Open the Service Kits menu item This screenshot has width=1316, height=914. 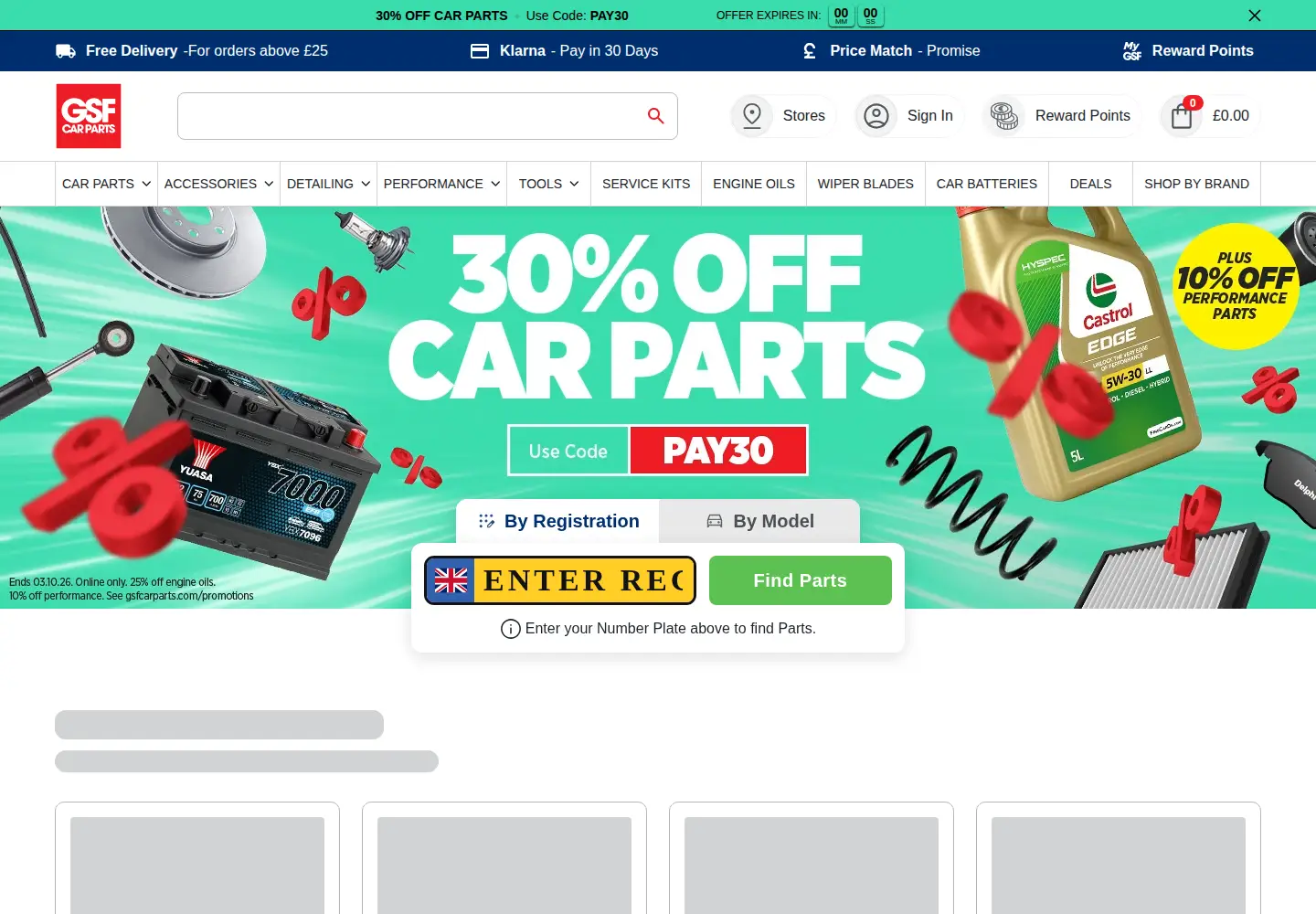pos(646,184)
